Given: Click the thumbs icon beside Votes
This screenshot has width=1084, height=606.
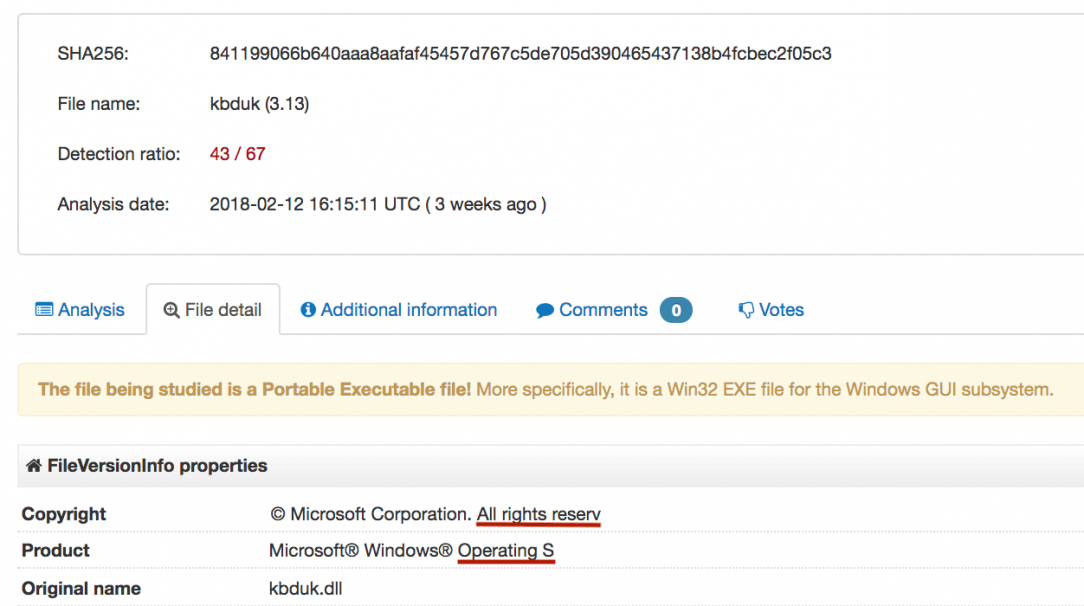Looking at the screenshot, I should point(746,310).
